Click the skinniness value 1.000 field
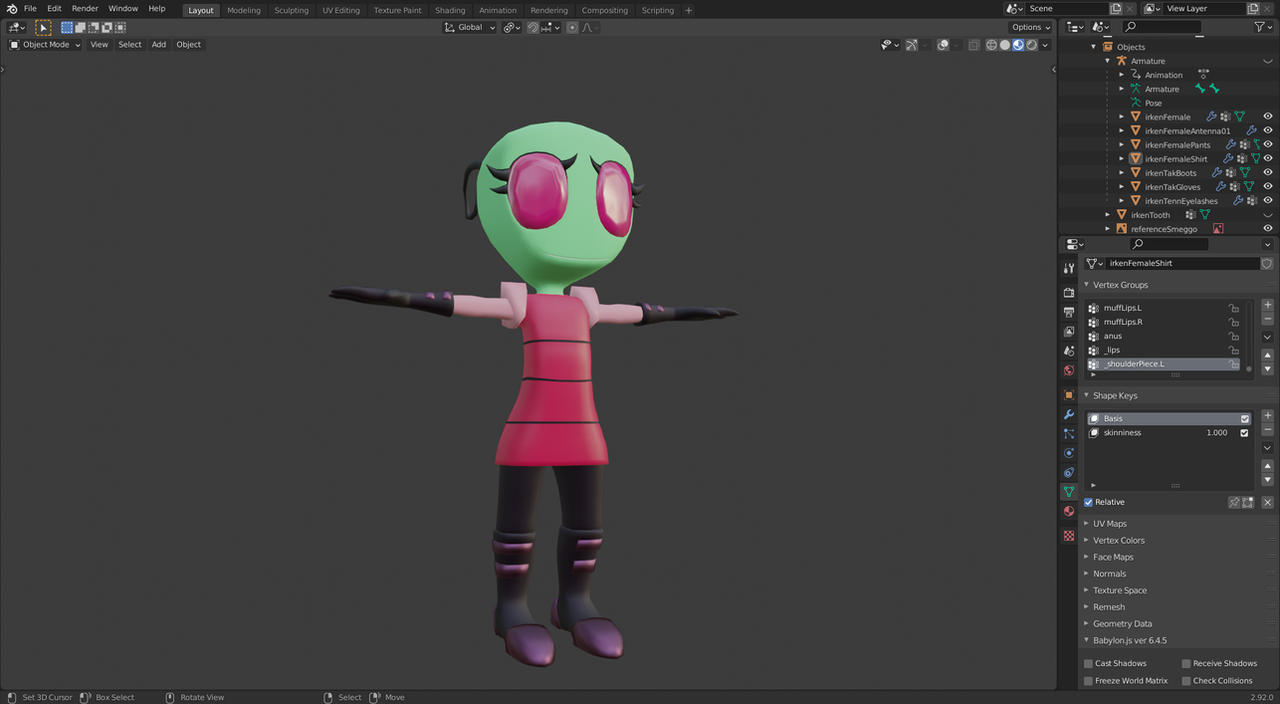The image size is (1280, 704). coord(1217,433)
